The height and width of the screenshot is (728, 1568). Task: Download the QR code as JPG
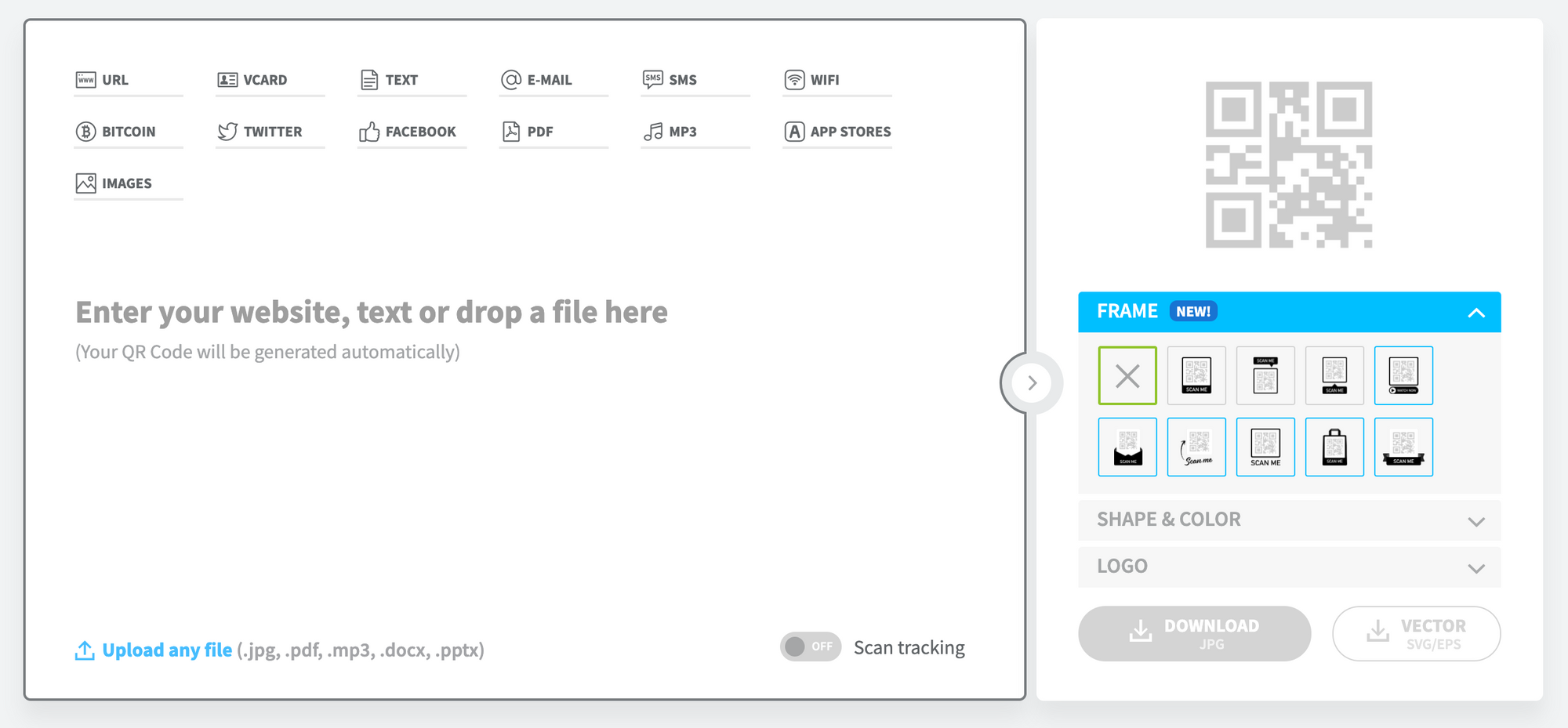tap(1195, 633)
